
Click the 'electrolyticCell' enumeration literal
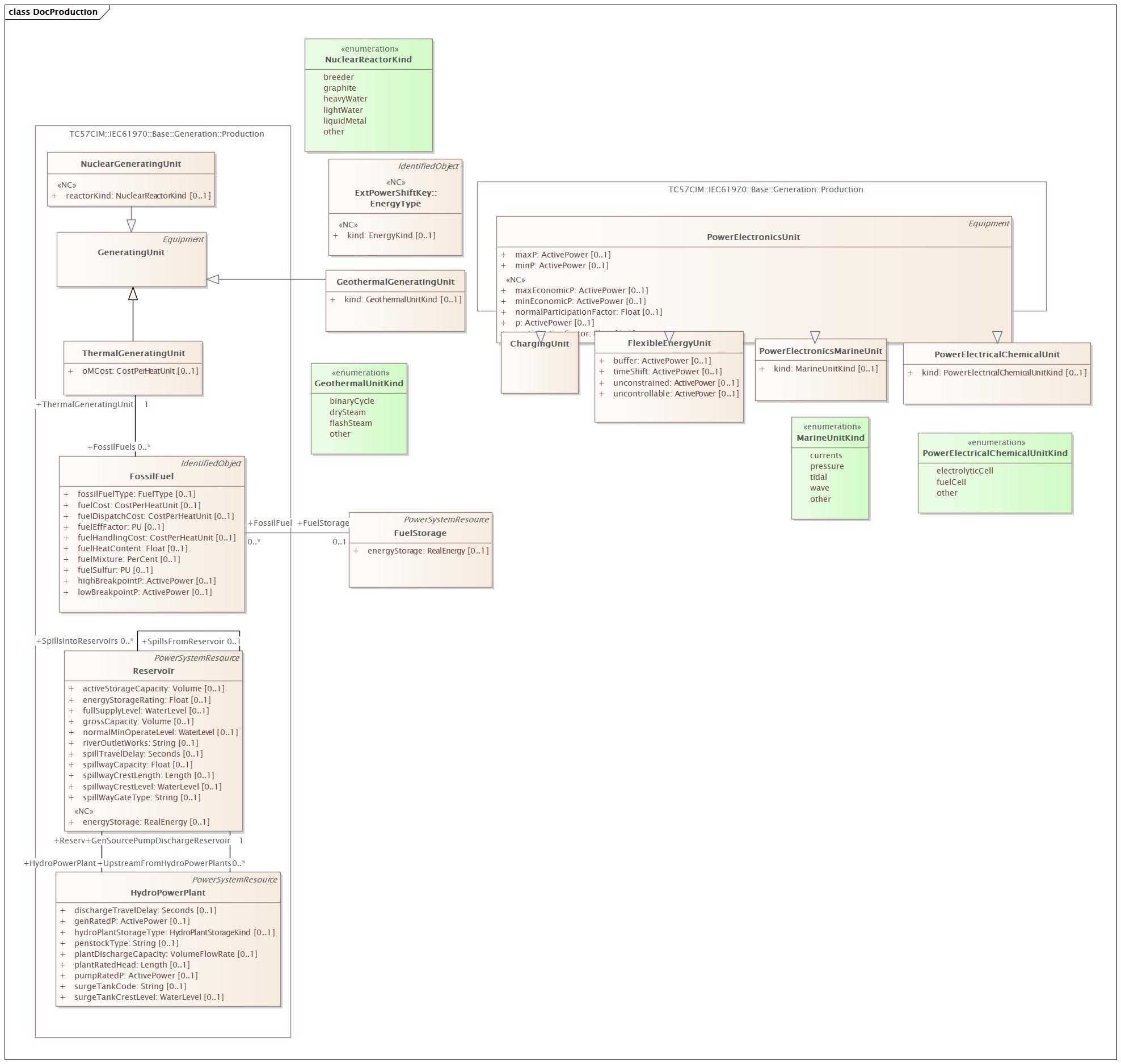[965, 471]
